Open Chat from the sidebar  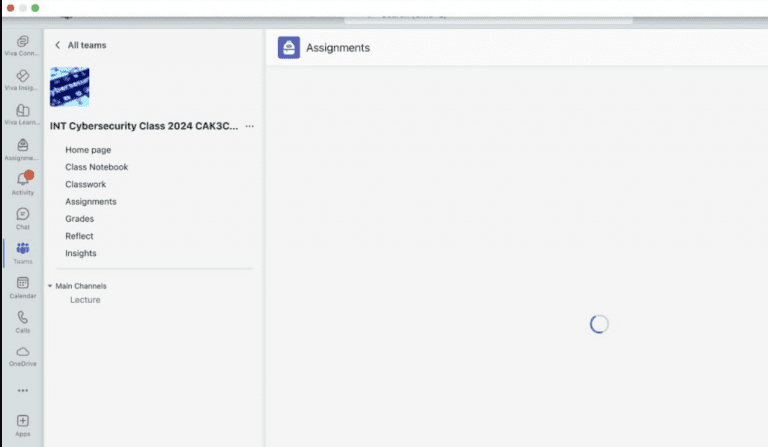[22, 215]
